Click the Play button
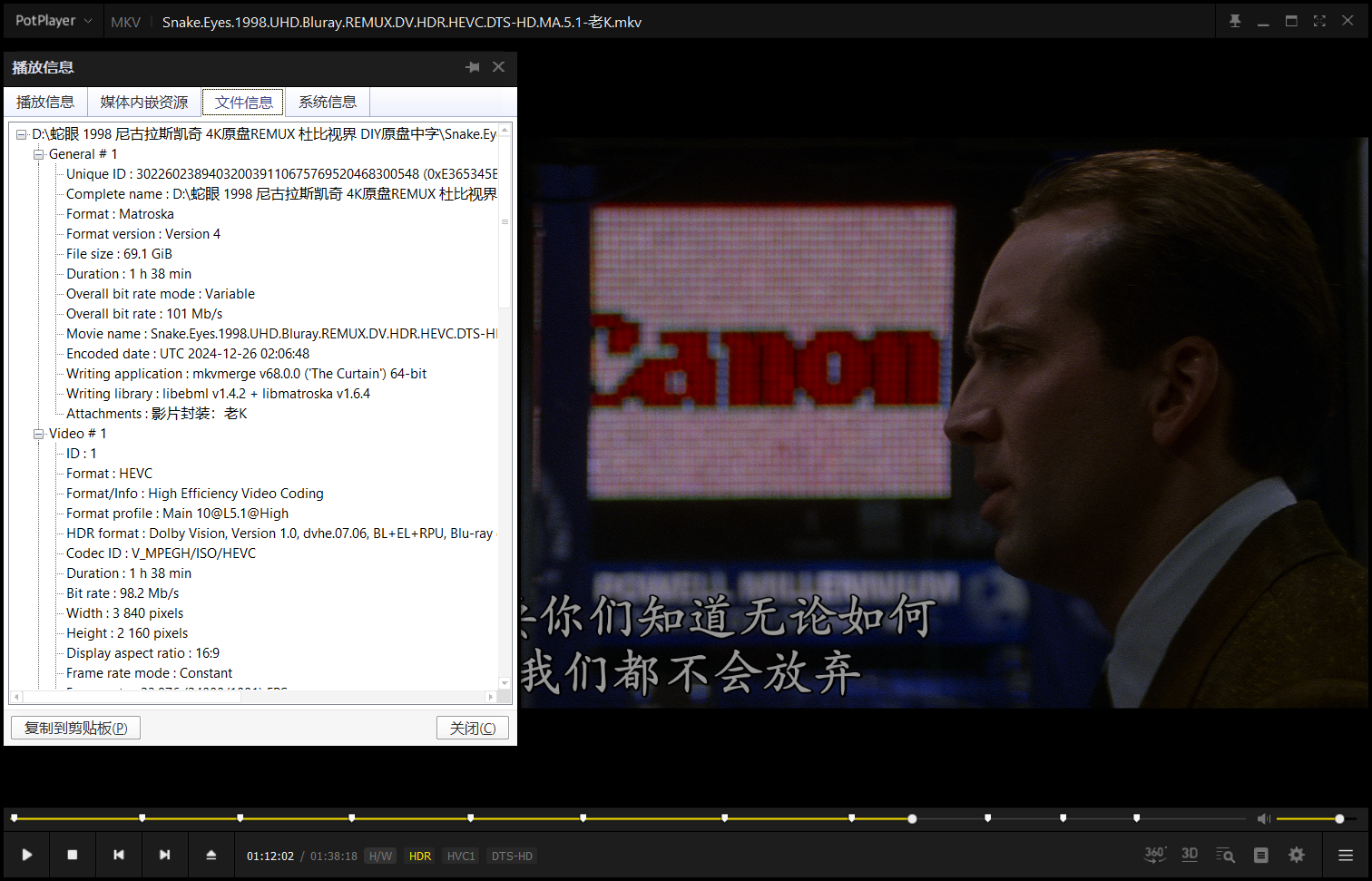 27,855
